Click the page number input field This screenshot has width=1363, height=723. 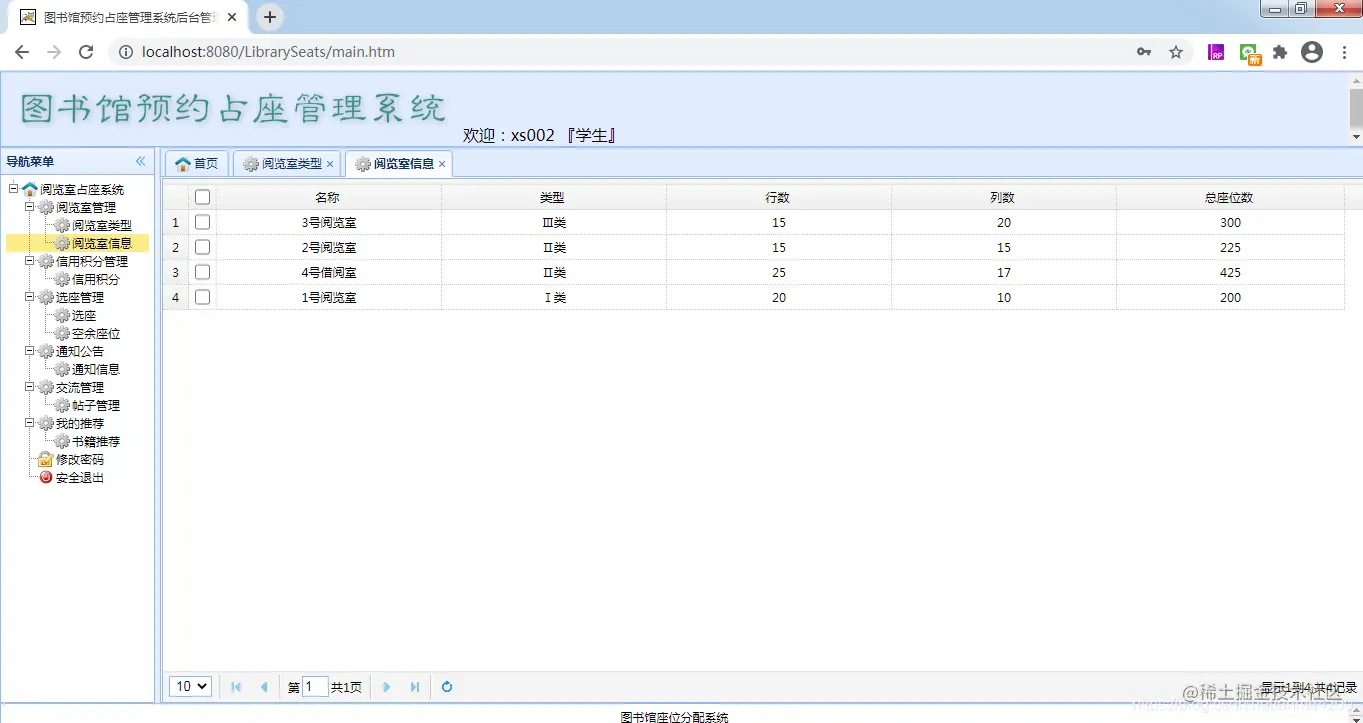point(315,687)
